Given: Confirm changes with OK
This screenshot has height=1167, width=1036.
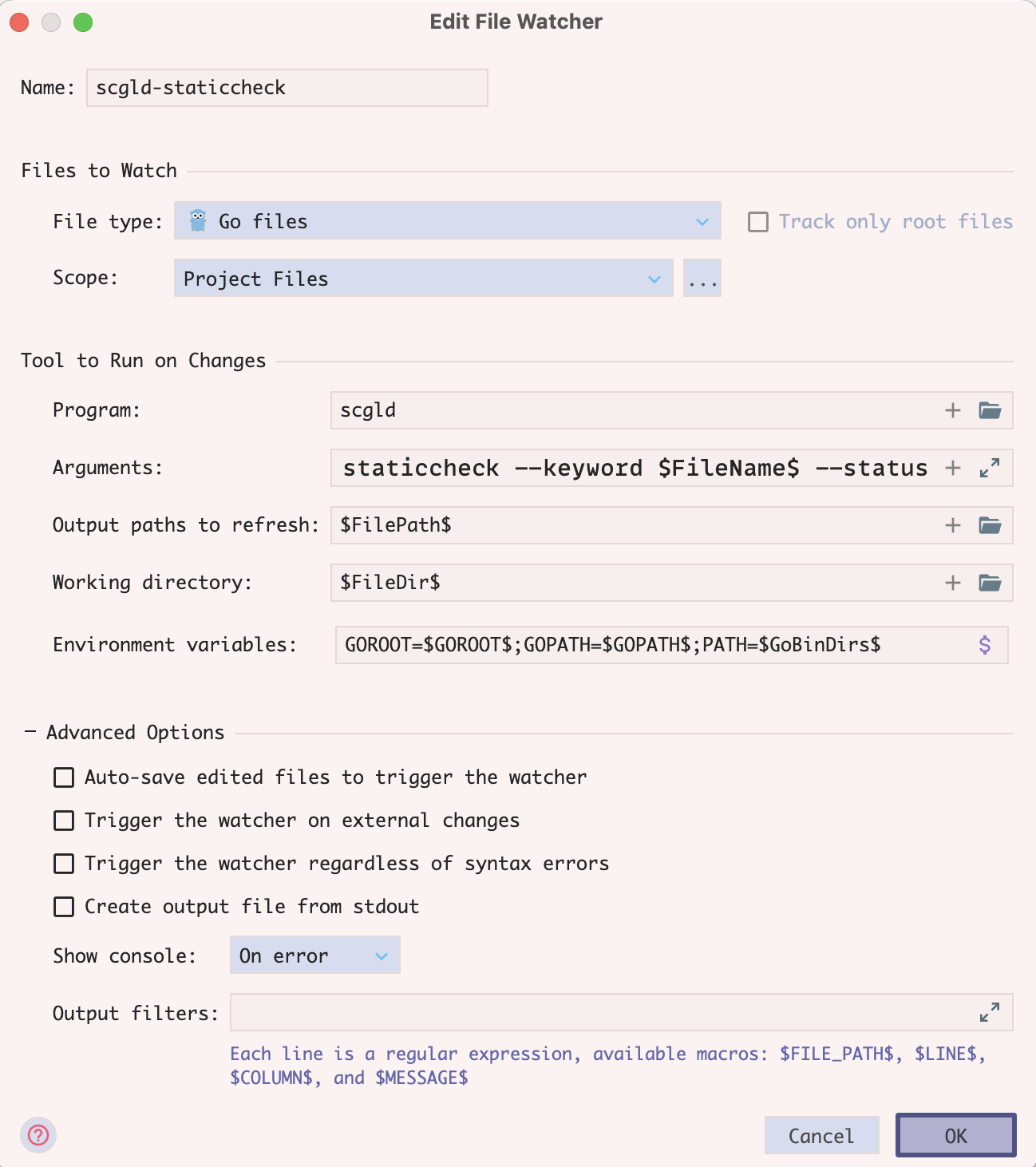Looking at the screenshot, I should (955, 1135).
